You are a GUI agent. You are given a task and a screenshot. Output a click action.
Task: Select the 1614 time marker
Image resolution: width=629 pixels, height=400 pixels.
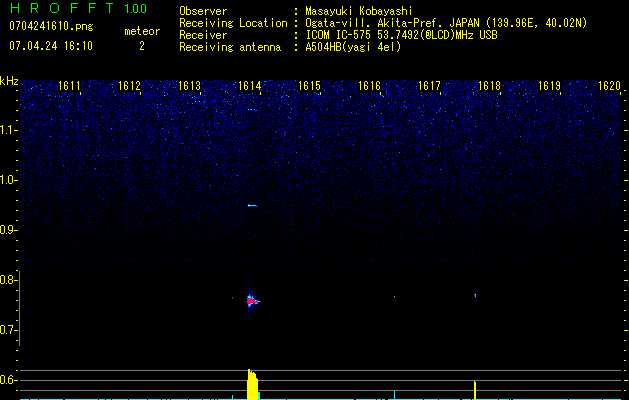point(250,87)
